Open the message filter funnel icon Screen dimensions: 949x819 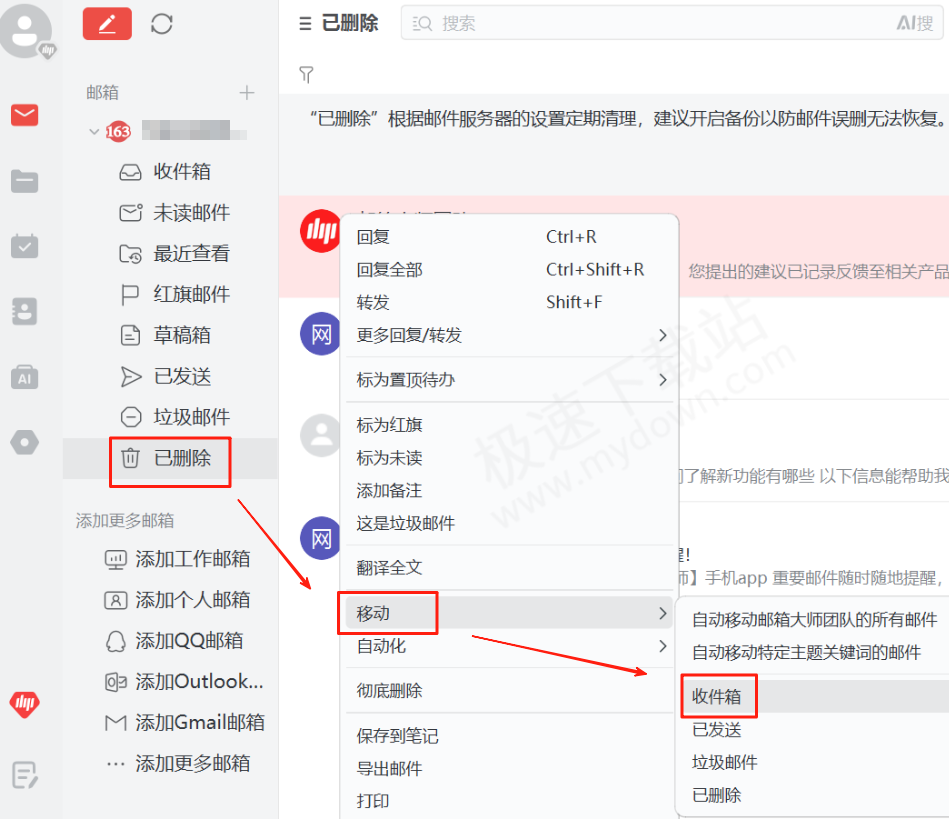[306, 74]
